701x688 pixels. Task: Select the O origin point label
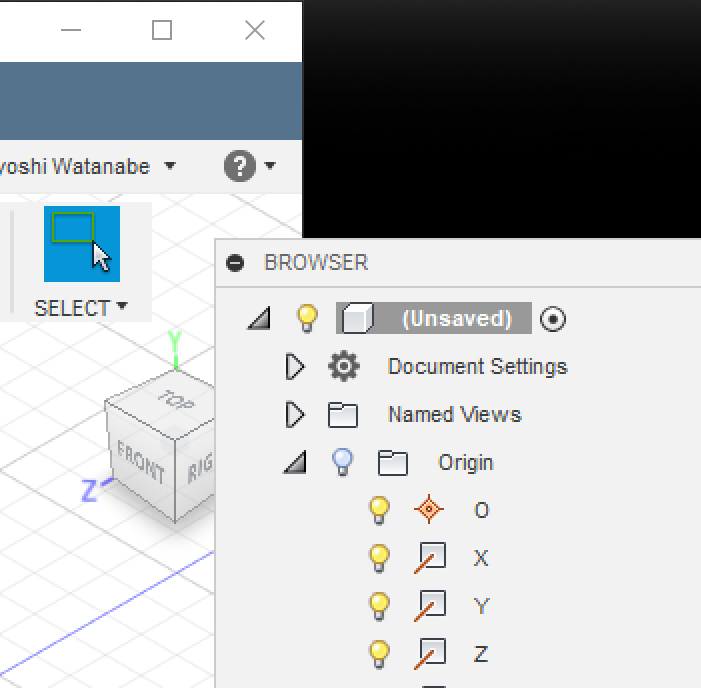481,510
